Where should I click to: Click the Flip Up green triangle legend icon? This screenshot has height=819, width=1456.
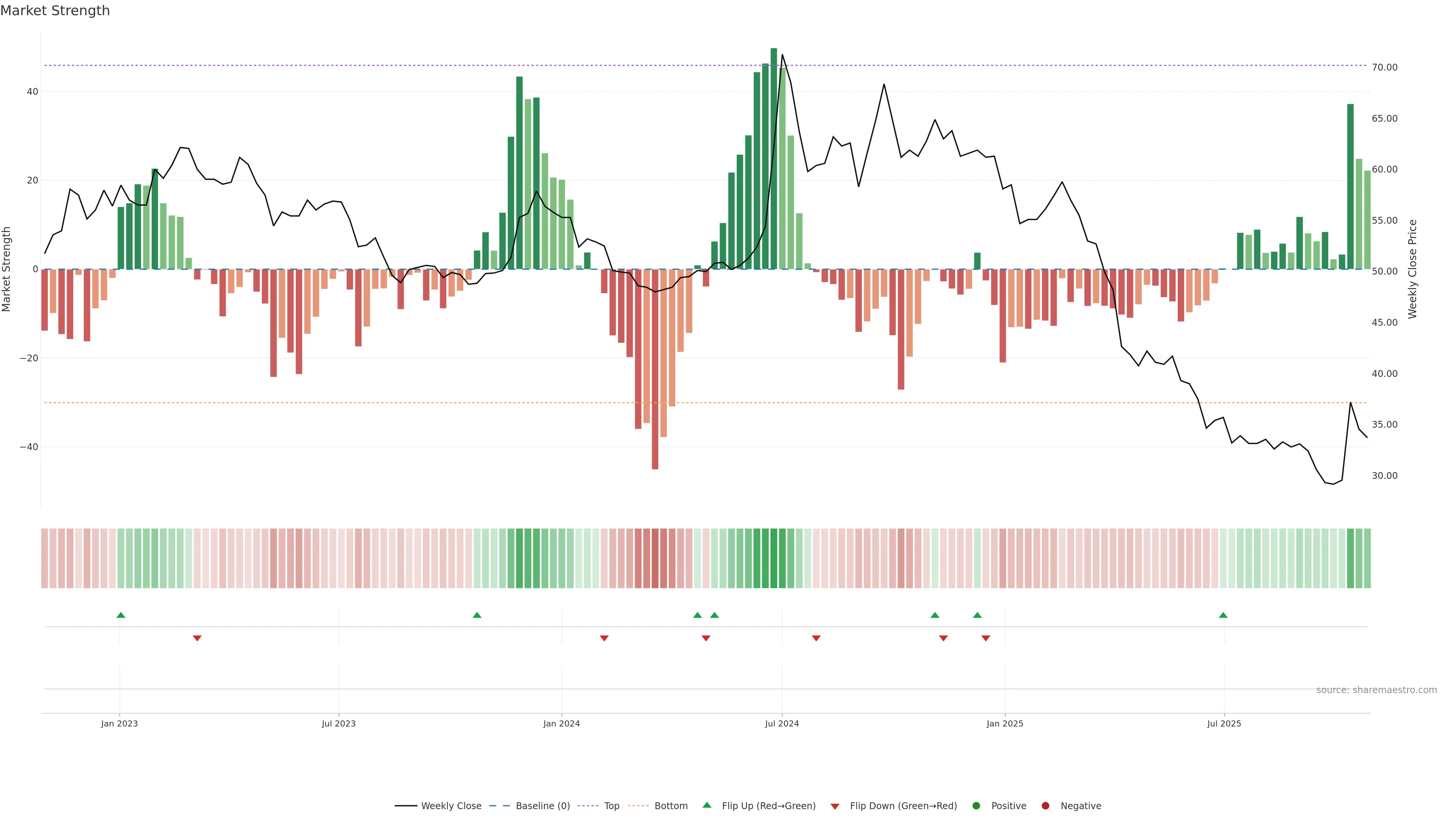[x=706, y=805]
